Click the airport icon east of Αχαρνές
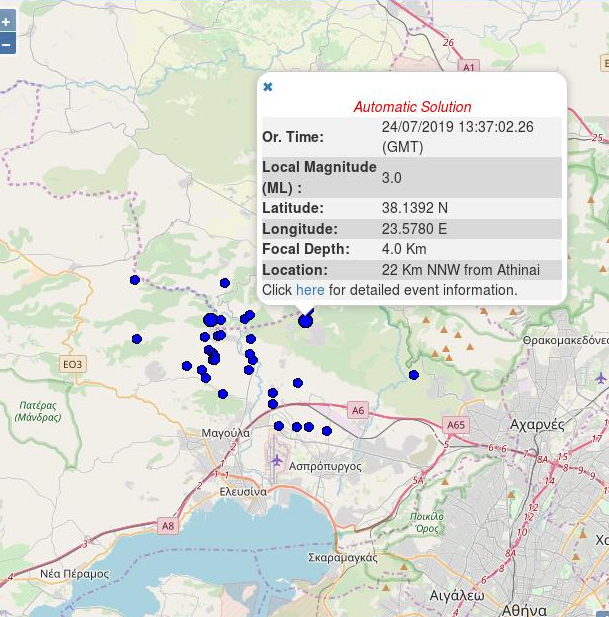609x617 pixels. click(x=601, y=378)
